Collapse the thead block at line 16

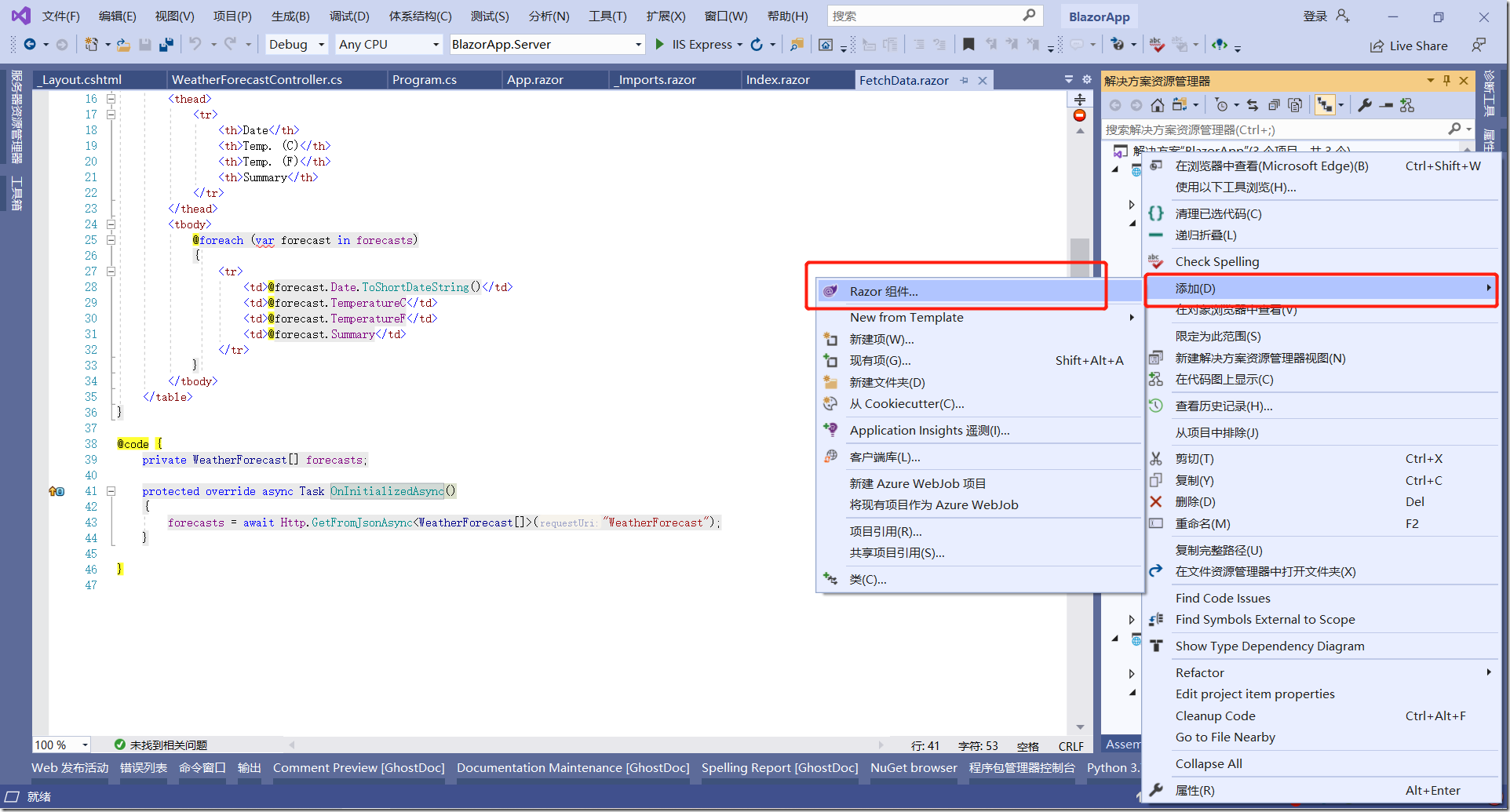(111, 99)
